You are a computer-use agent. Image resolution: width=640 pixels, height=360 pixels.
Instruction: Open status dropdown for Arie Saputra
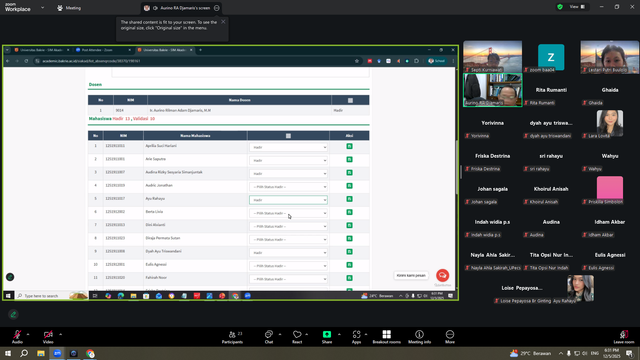pyautogui.click(x=288, y=160)
